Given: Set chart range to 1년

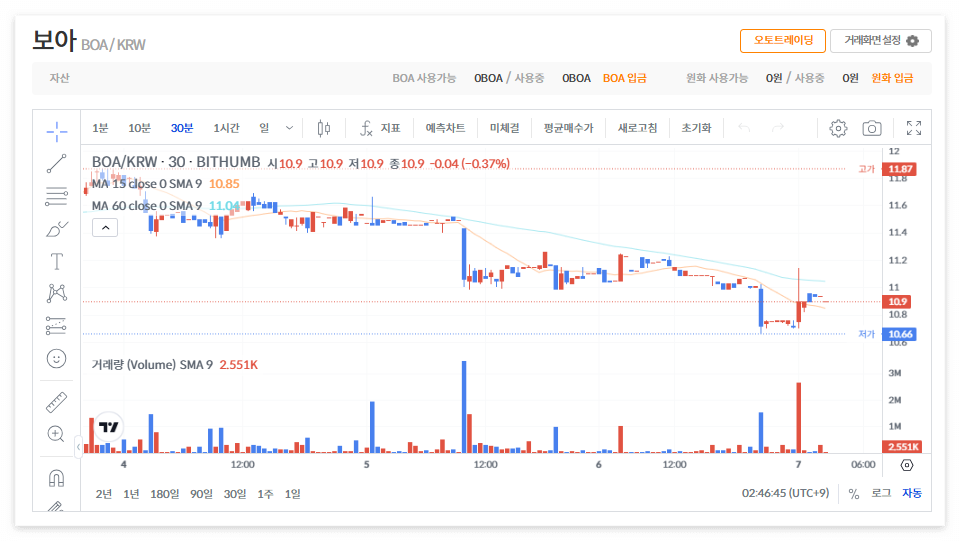Looking at the screenshot, I should pyautogui.click(x=131, y=494).
